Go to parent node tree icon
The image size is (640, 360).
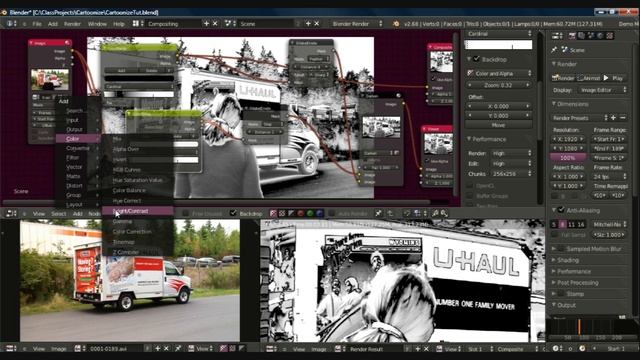(x=390, y=213)
